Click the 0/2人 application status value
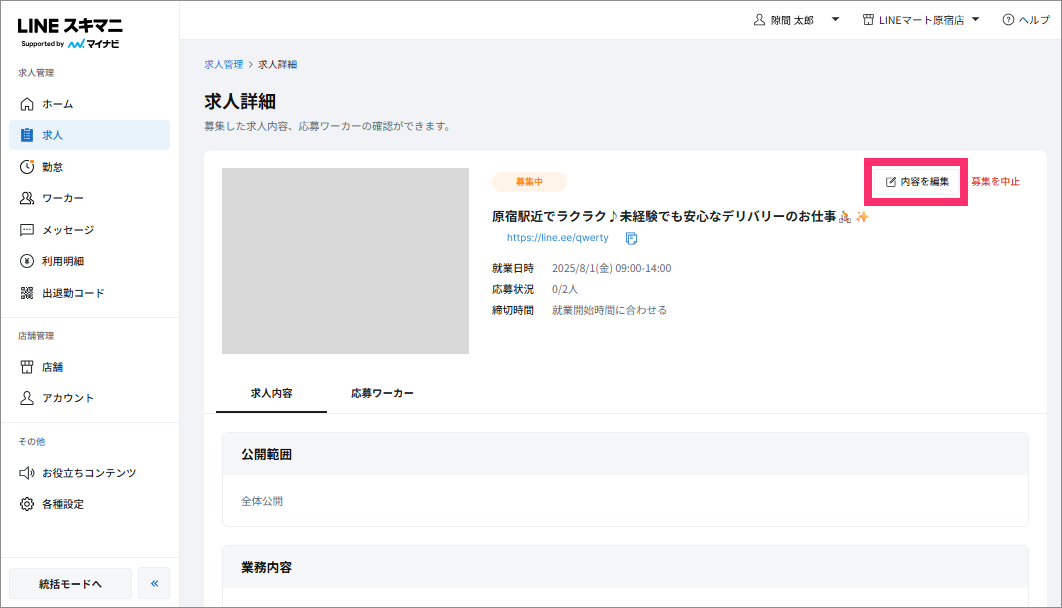The width and height of the screenshot is (1062, 608). click(565, 289)
